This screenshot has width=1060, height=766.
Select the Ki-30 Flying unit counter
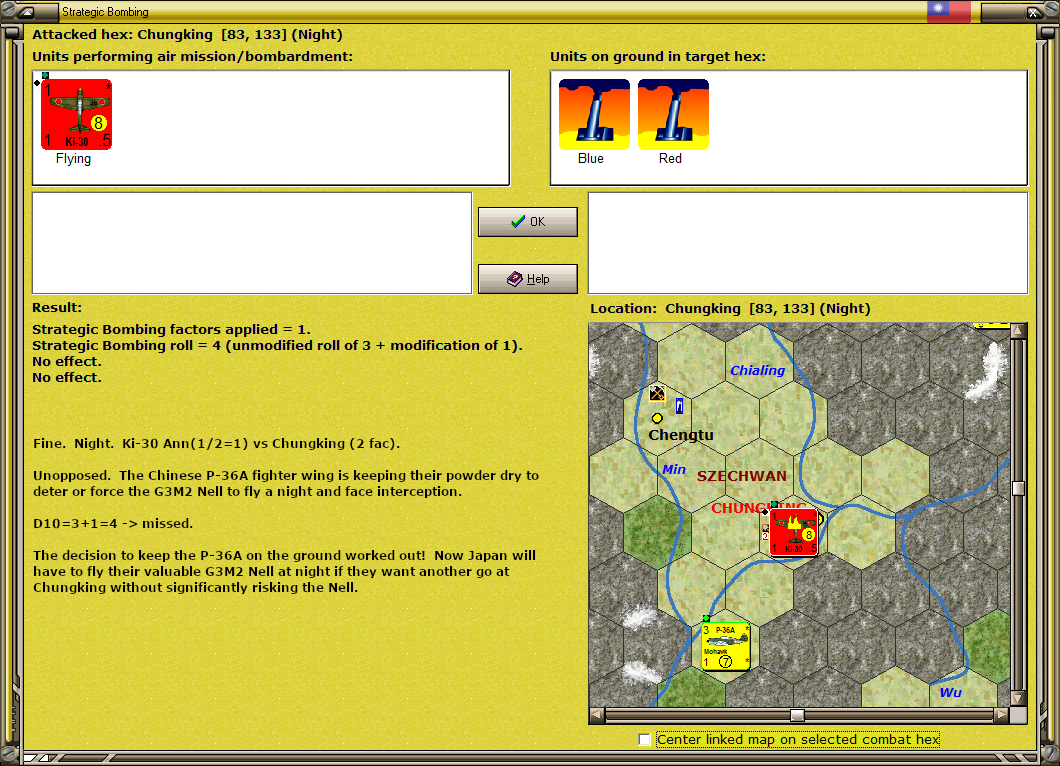[76, 114]
